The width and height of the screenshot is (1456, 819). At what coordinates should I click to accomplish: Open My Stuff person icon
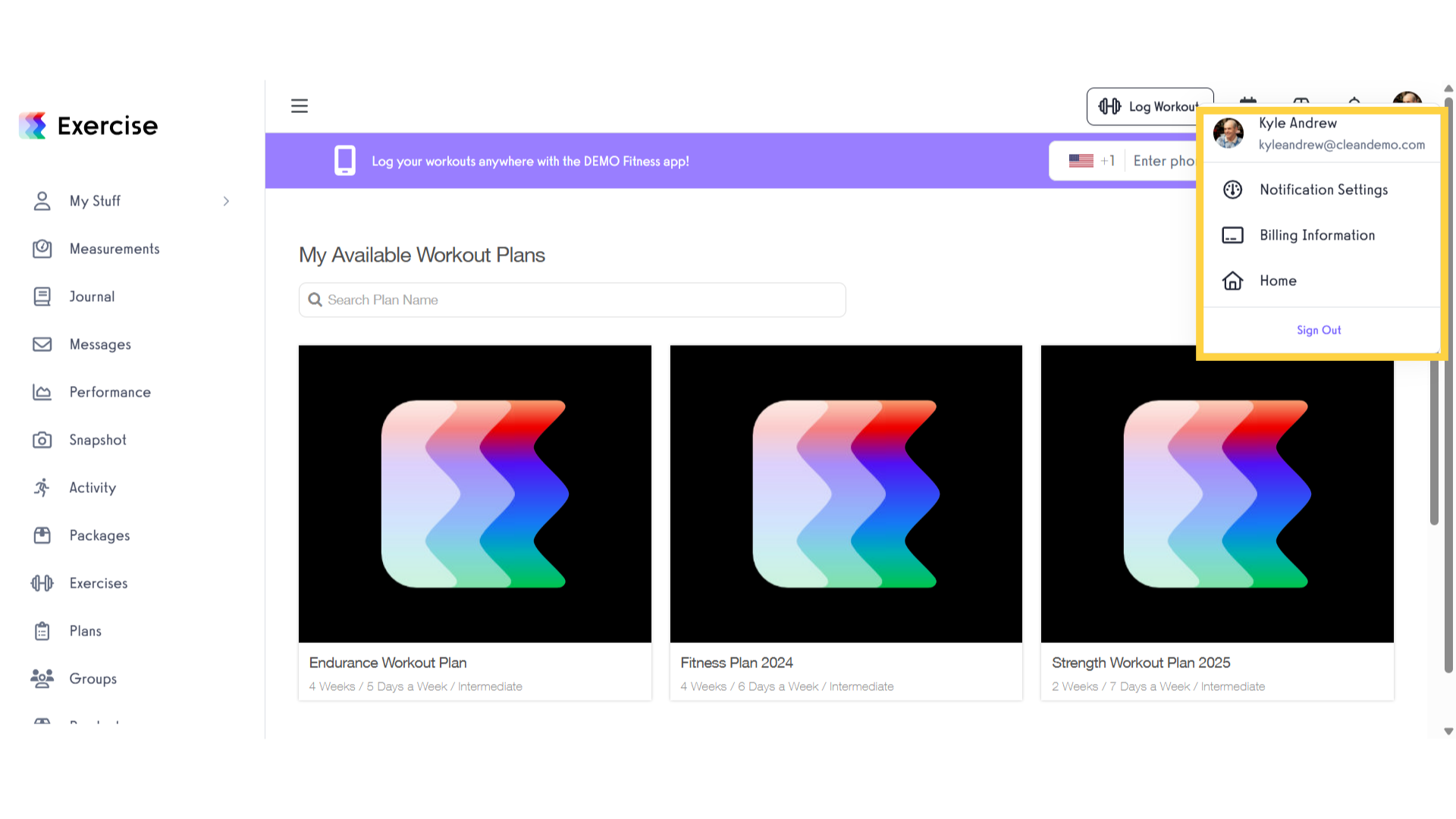(42, 201)
